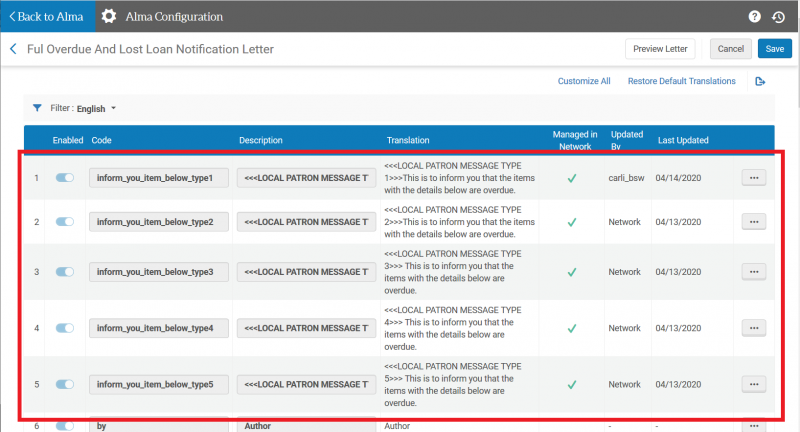800x432 pixels.
Task: Click the back arrow beside letter title
Action: 13,49
